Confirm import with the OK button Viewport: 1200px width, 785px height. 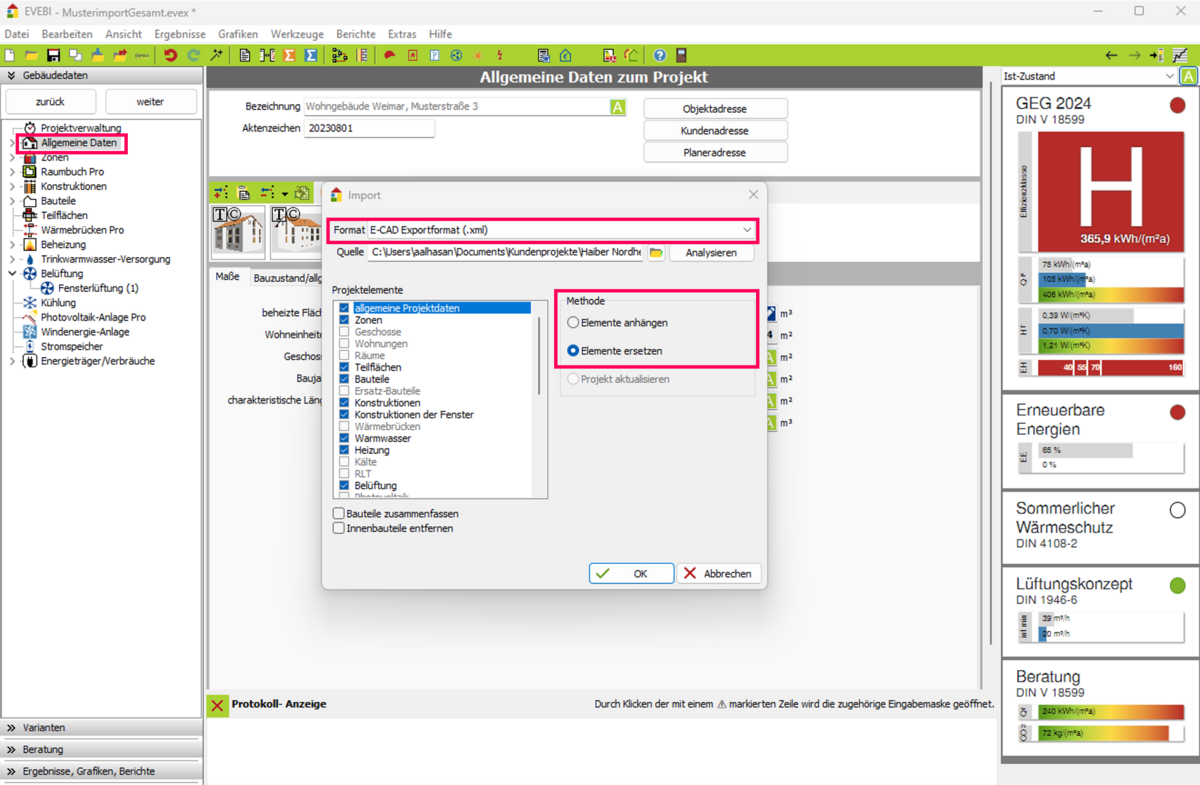tap(630, 574)
